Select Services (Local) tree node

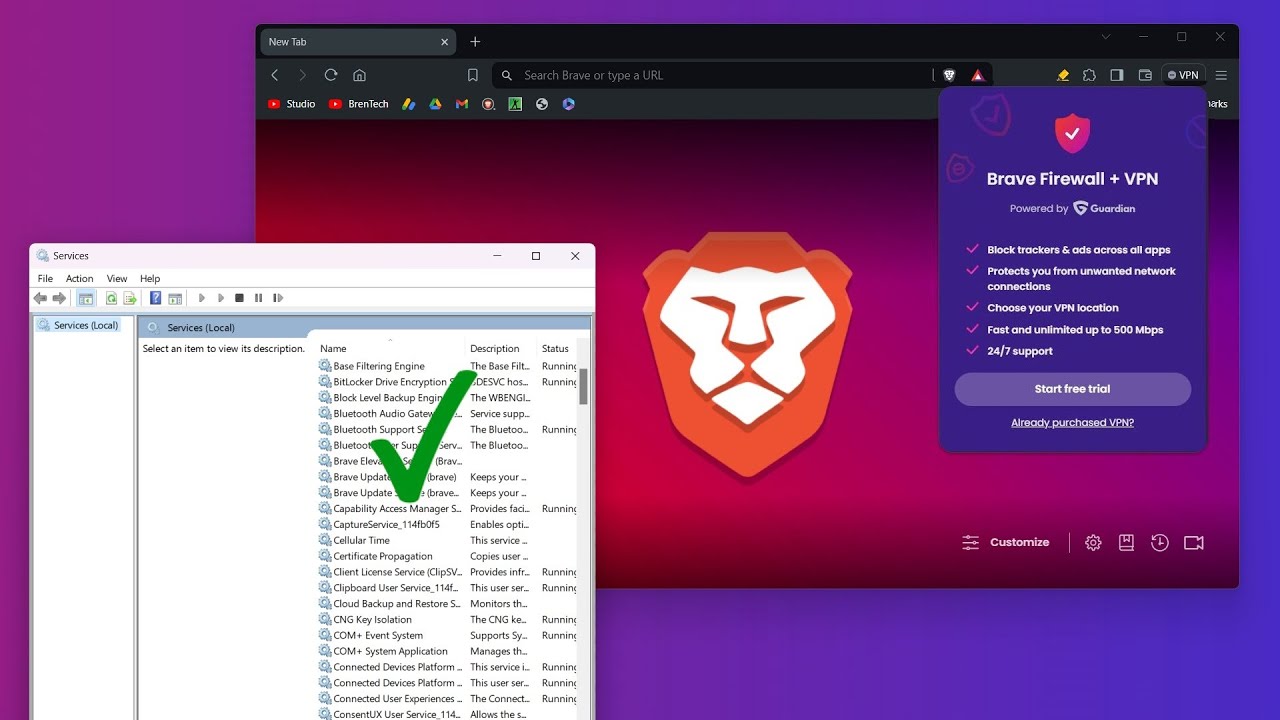tap(78, 325)
